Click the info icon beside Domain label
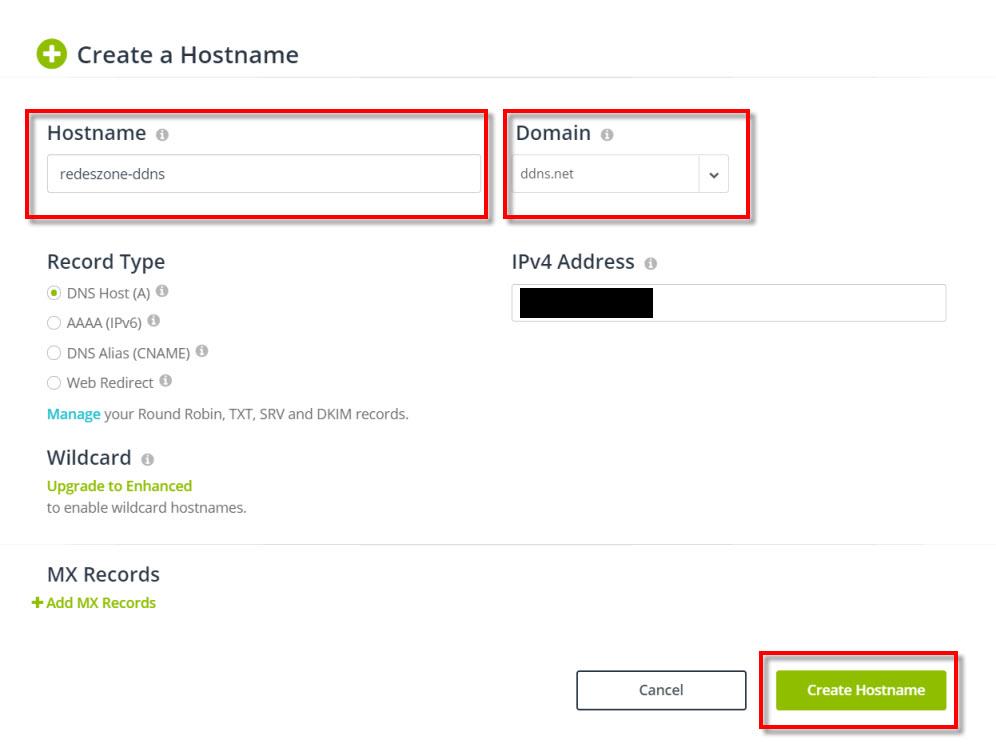Viewport: 996px width, 754px height. click(x=607, y=134)
